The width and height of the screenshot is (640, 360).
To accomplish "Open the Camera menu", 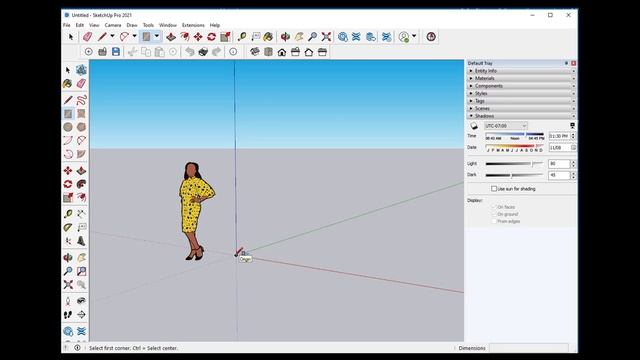I will pyautogui.click(x=113, y=25).
